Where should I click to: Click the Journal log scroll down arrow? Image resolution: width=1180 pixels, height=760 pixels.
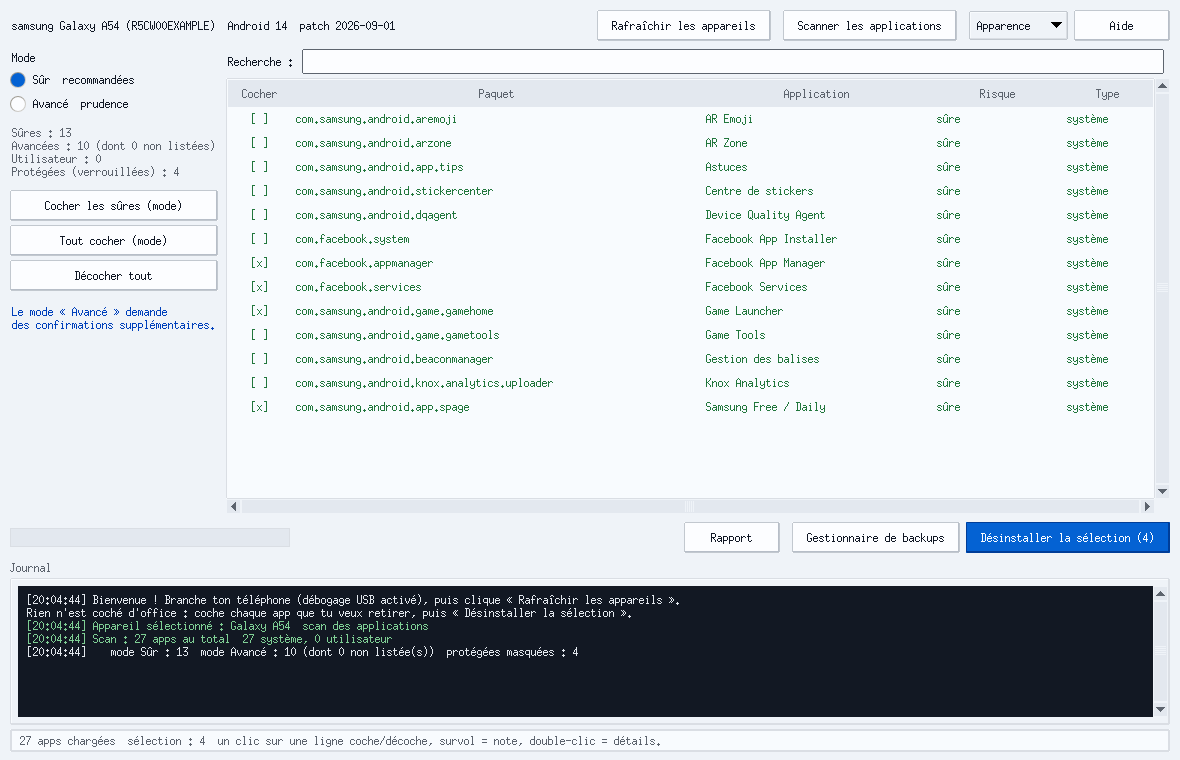pos(1160,710)
